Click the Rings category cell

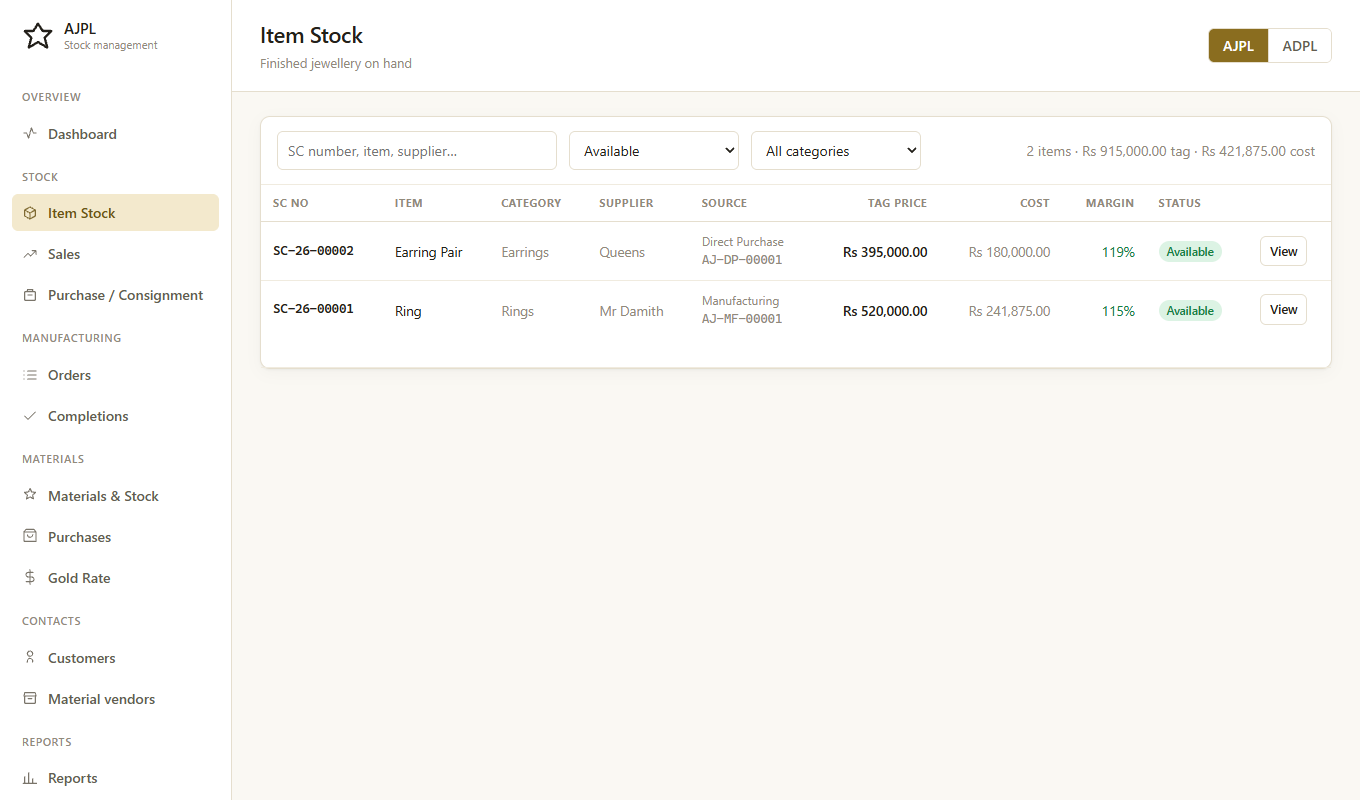[518, 311]
